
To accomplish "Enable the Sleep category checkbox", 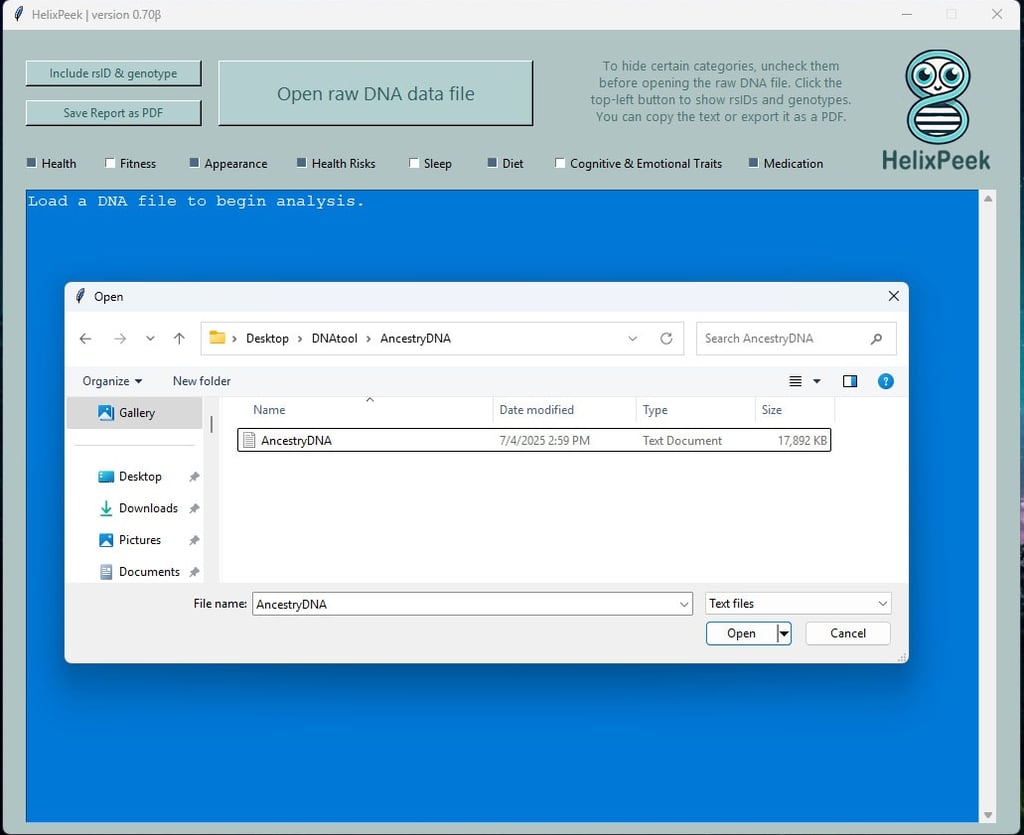I will (x=413, y=163).
